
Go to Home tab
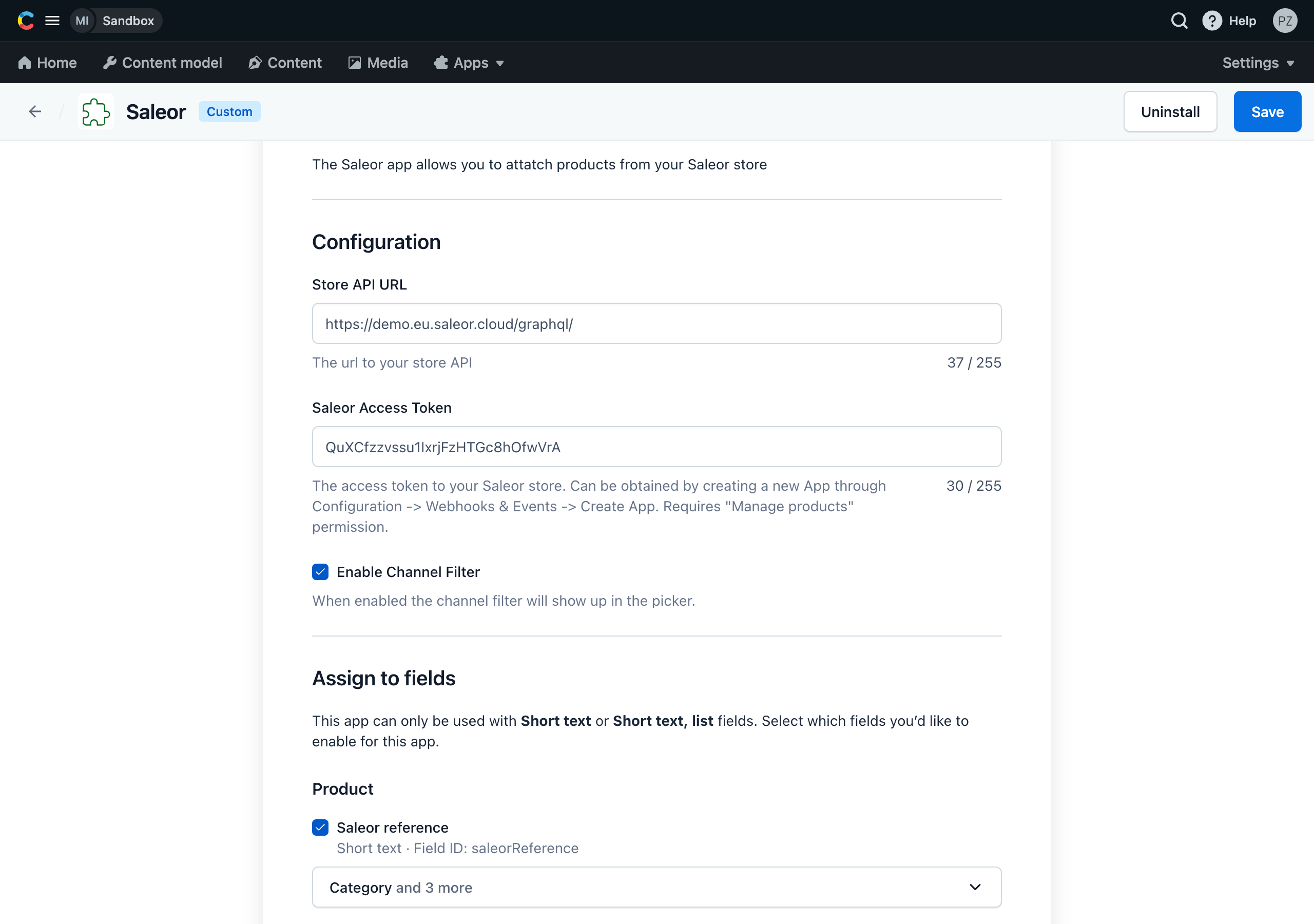click(48, 63)
